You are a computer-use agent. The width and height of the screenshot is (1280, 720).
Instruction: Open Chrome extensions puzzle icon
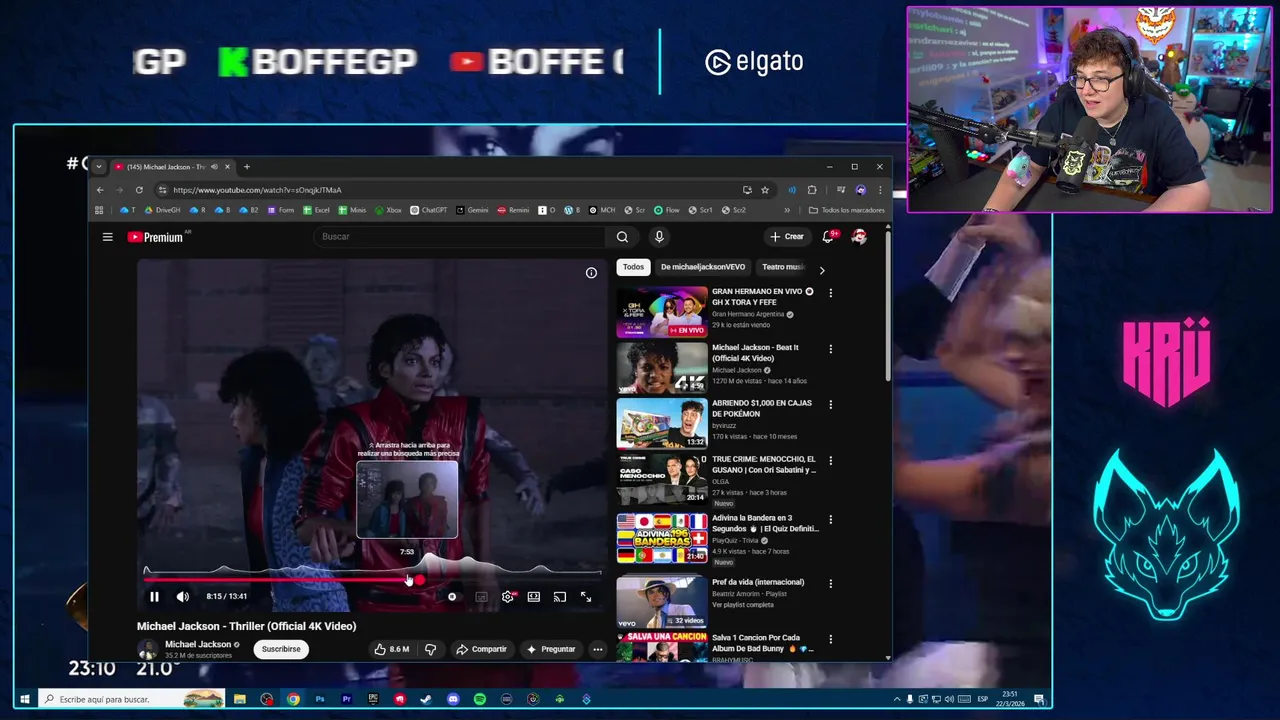pyautogui.click(x=812, y=190)
